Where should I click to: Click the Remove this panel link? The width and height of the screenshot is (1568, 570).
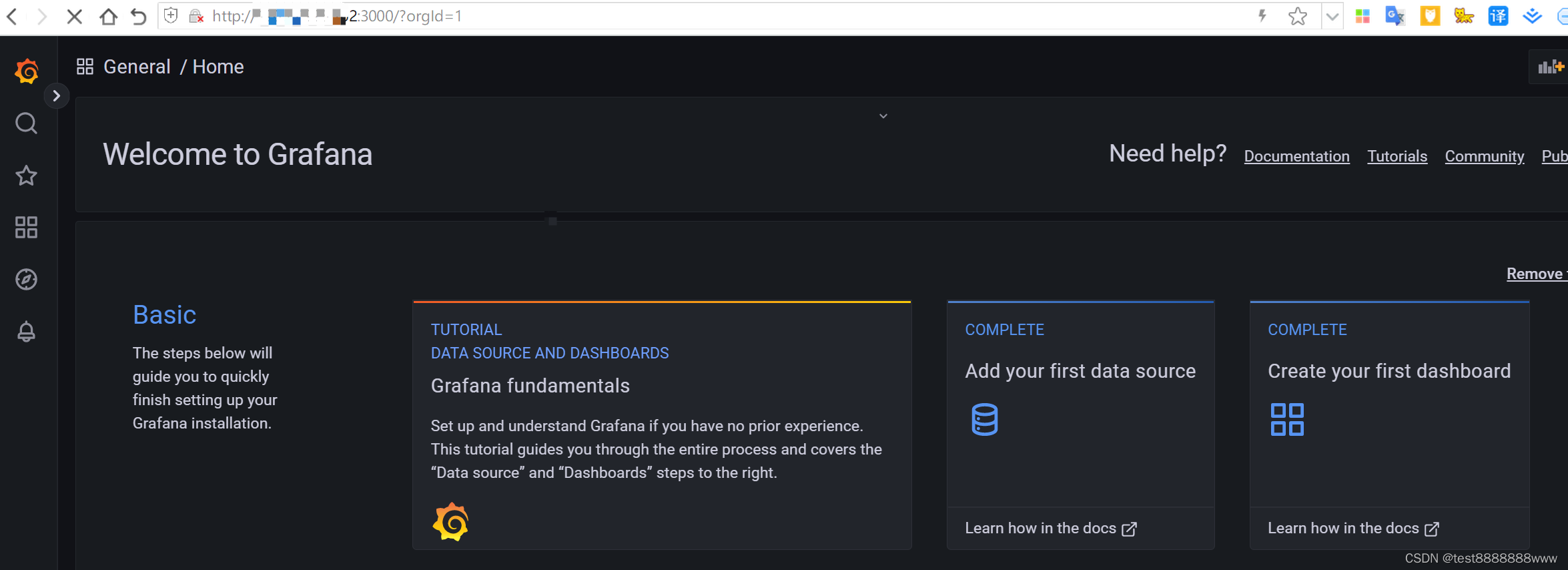tap(1537, 274)
